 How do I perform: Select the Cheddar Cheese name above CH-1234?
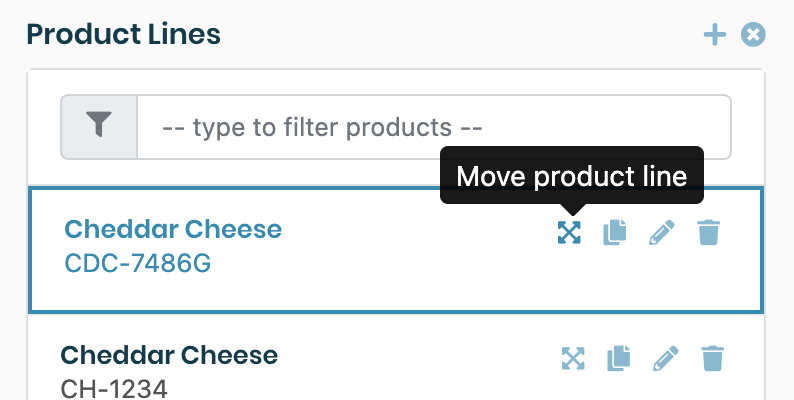[x=169, y=354]
